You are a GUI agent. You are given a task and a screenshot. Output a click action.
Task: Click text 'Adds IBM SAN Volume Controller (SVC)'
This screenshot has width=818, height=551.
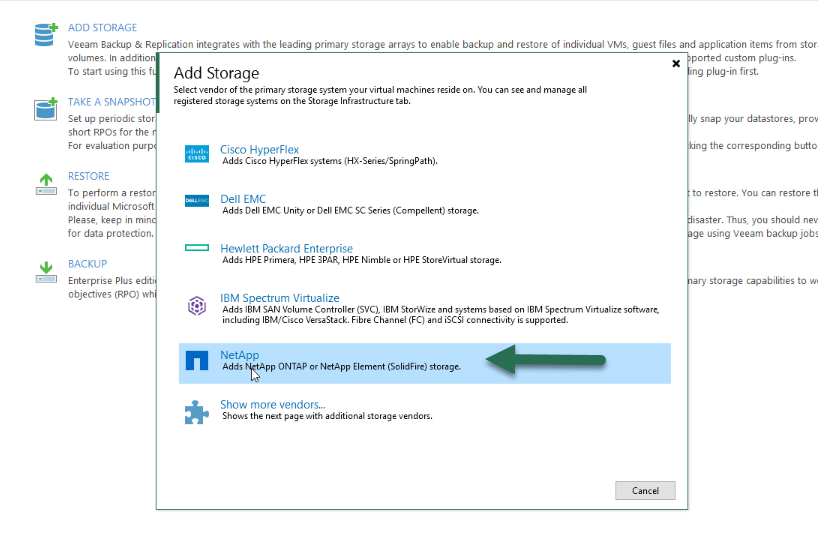click(x=300, y=309)
